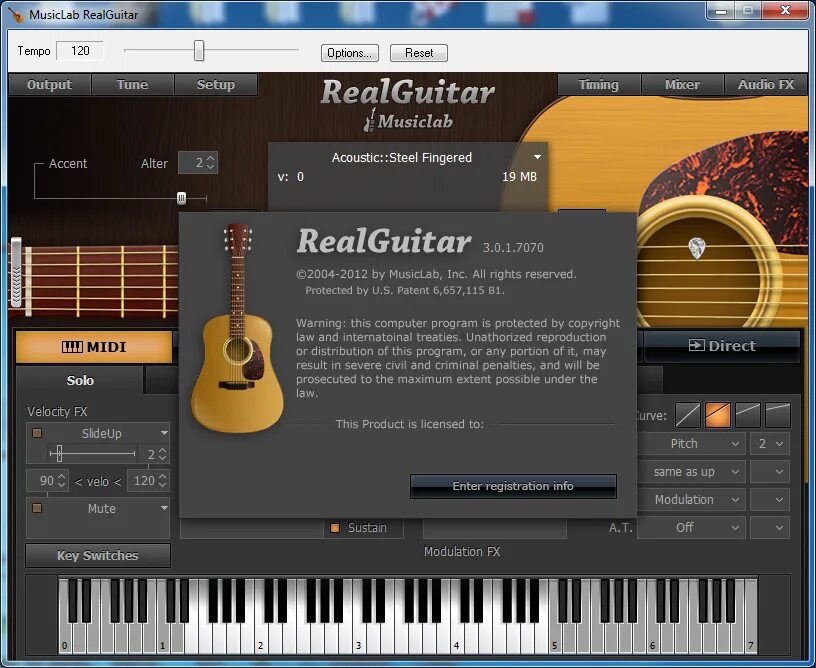Click Enter registration info button
This screenshot has width=816, height=668.
513,486
